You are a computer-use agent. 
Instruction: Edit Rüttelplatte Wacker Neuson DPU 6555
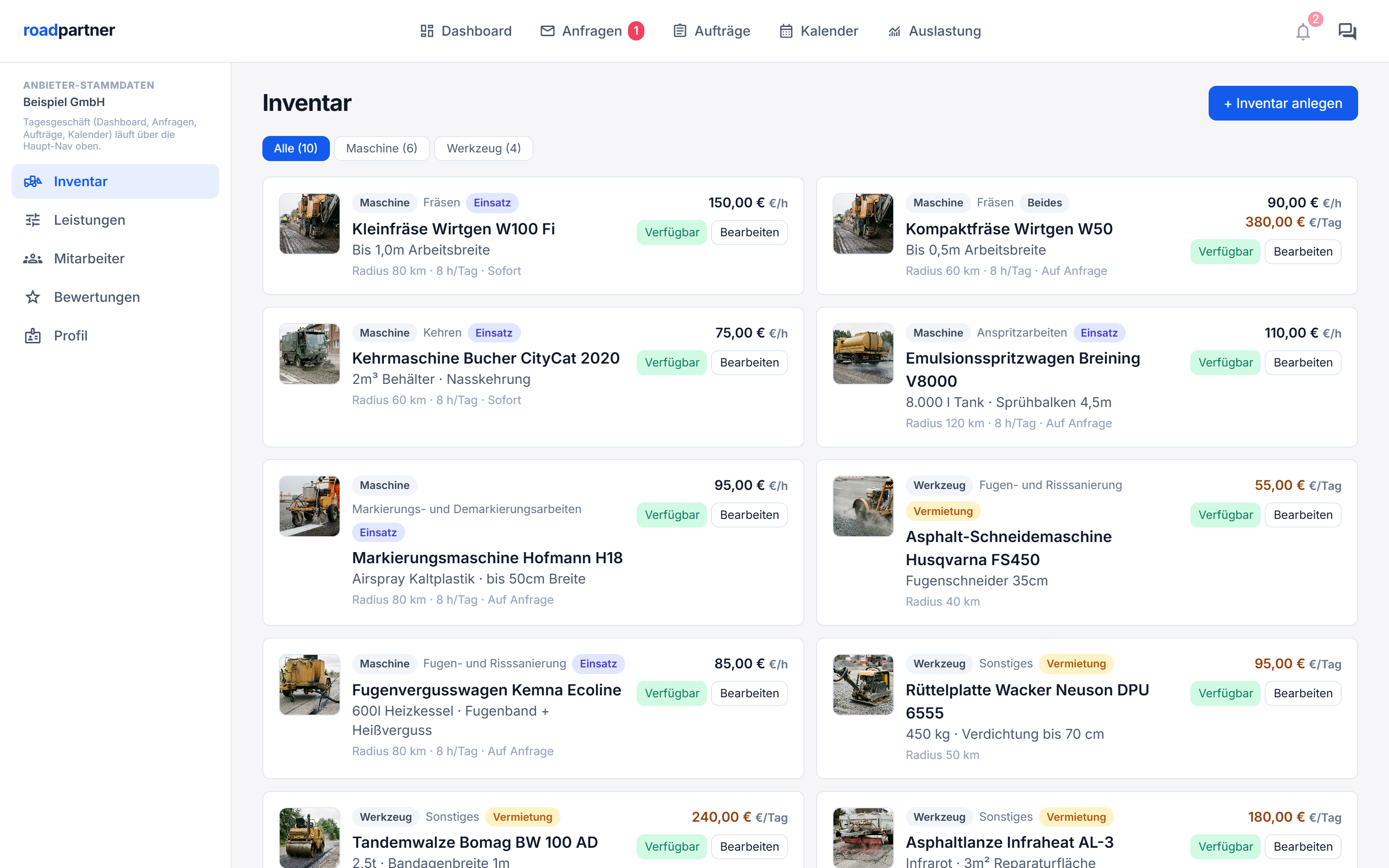(x=1303, y=693)
